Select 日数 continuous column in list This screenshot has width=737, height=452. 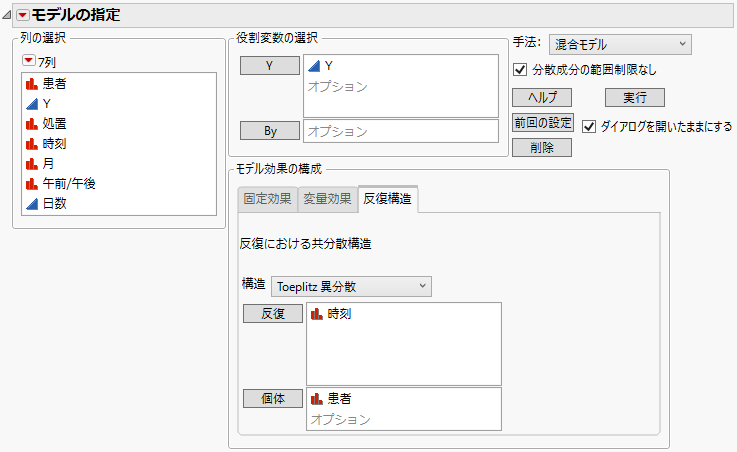pos(55,203)
